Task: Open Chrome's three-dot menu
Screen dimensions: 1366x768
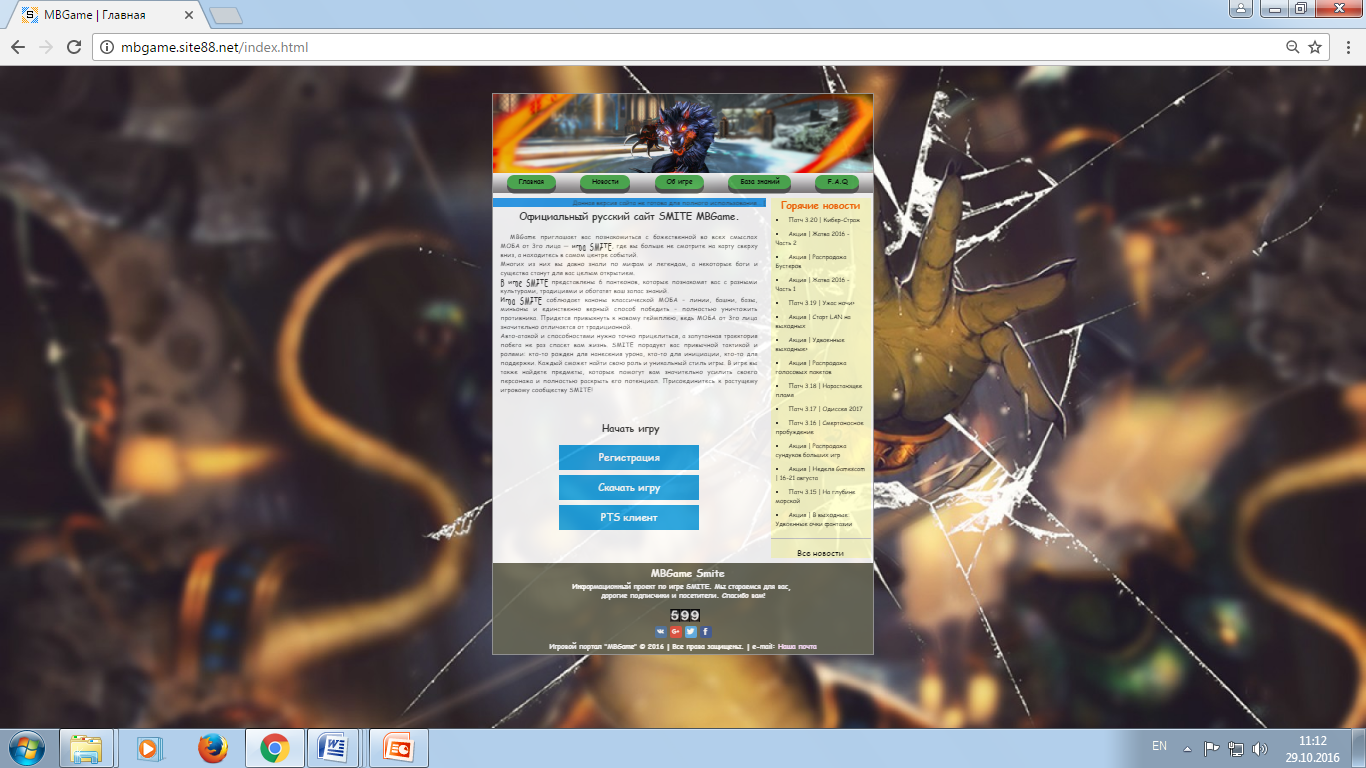Action: pos(1346,47)
